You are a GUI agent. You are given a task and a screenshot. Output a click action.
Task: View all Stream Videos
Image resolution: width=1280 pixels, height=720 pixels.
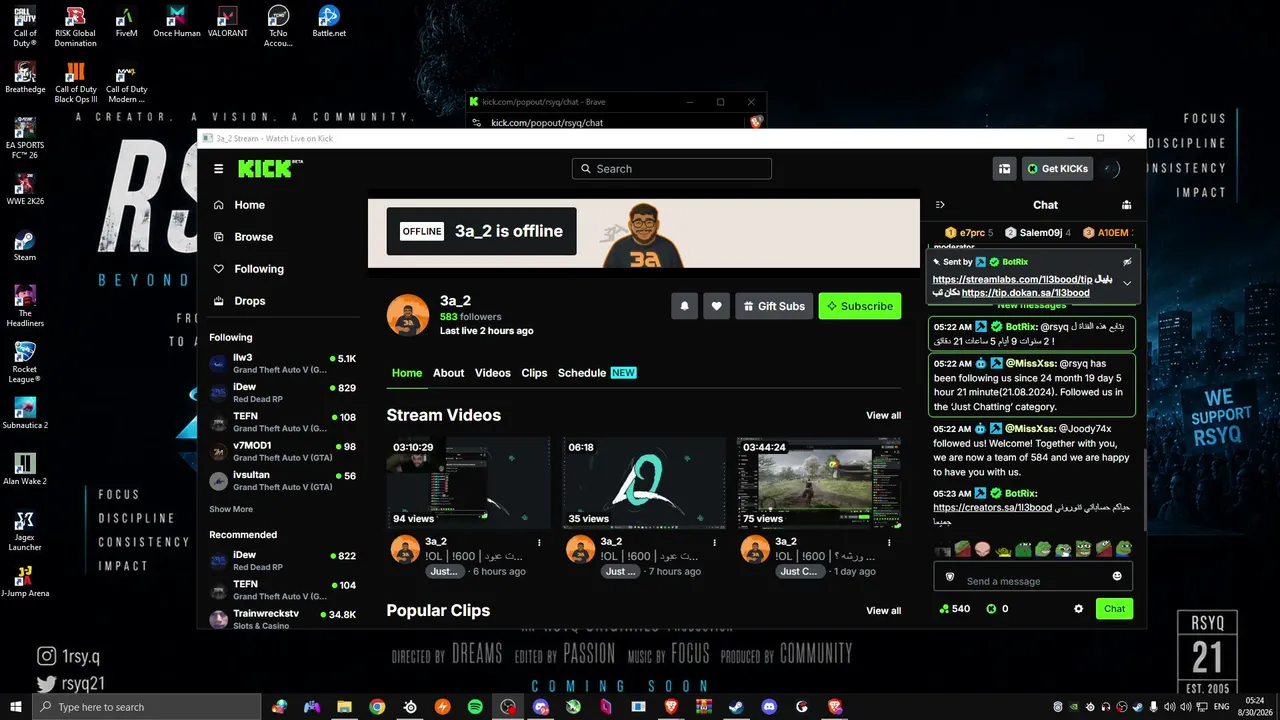883,416
